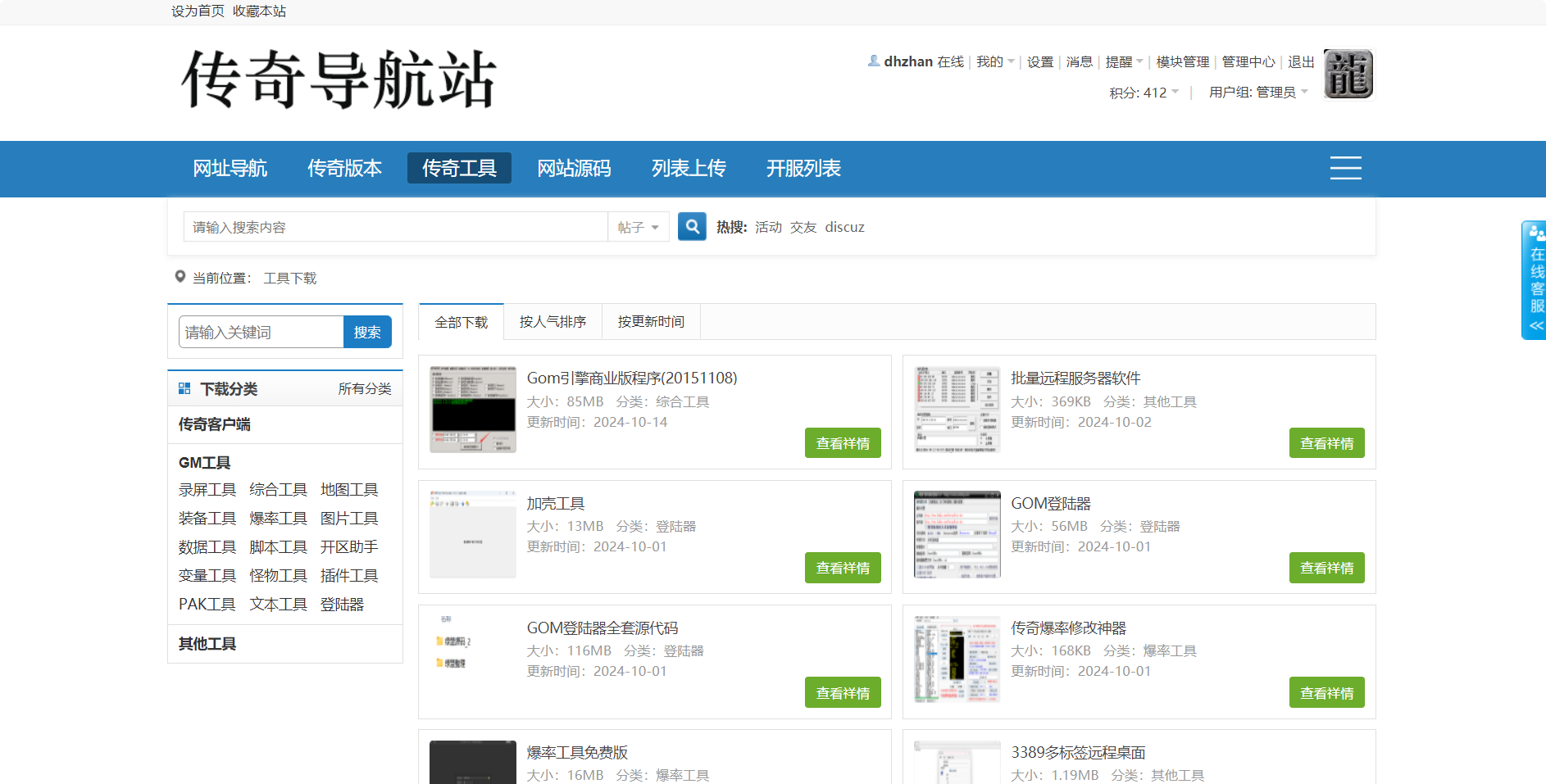Open the hamburger menu icon
This screenshot has width=1546, height=784.
1345,168
